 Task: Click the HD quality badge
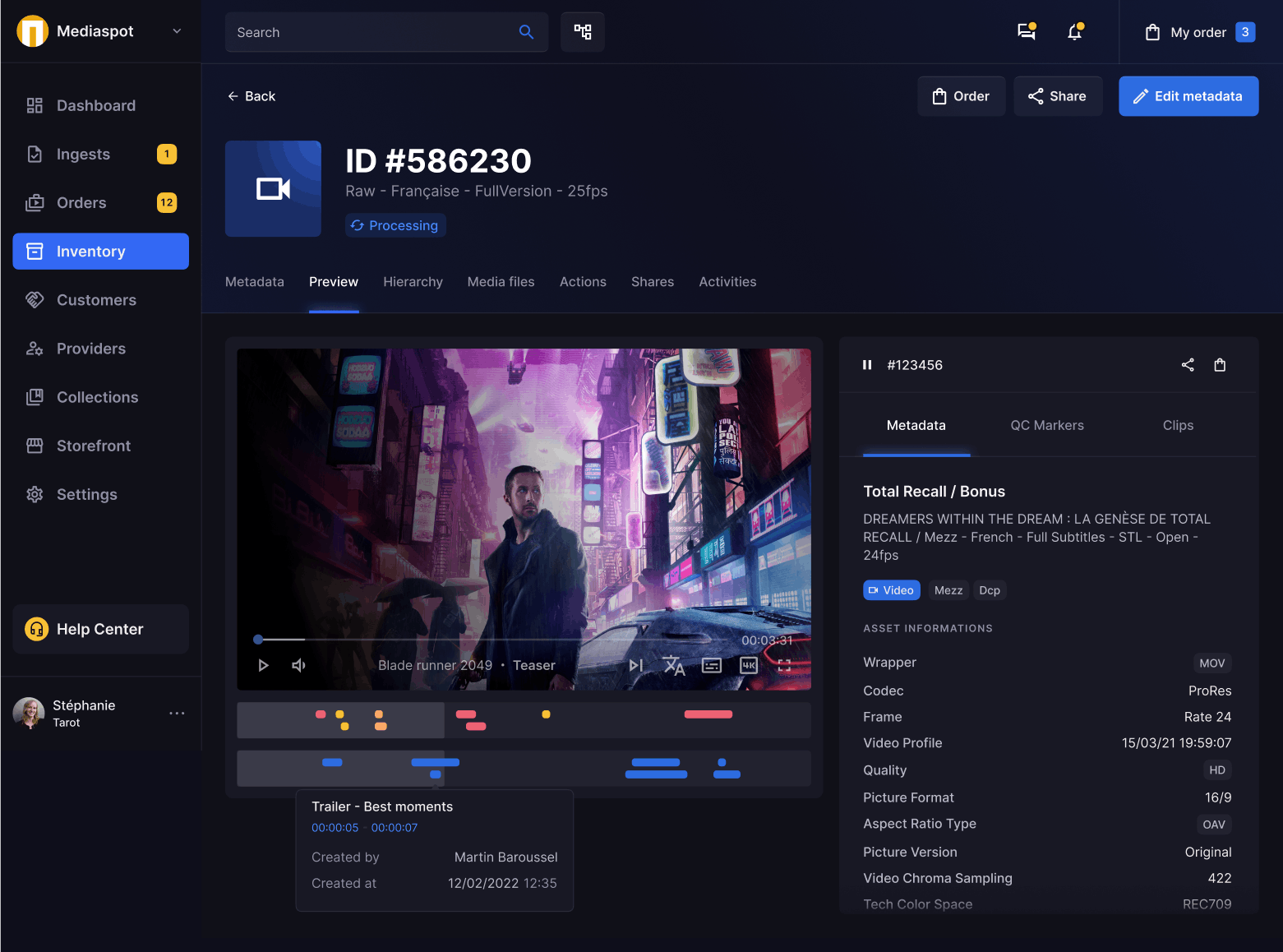[x=1217, y=770]
